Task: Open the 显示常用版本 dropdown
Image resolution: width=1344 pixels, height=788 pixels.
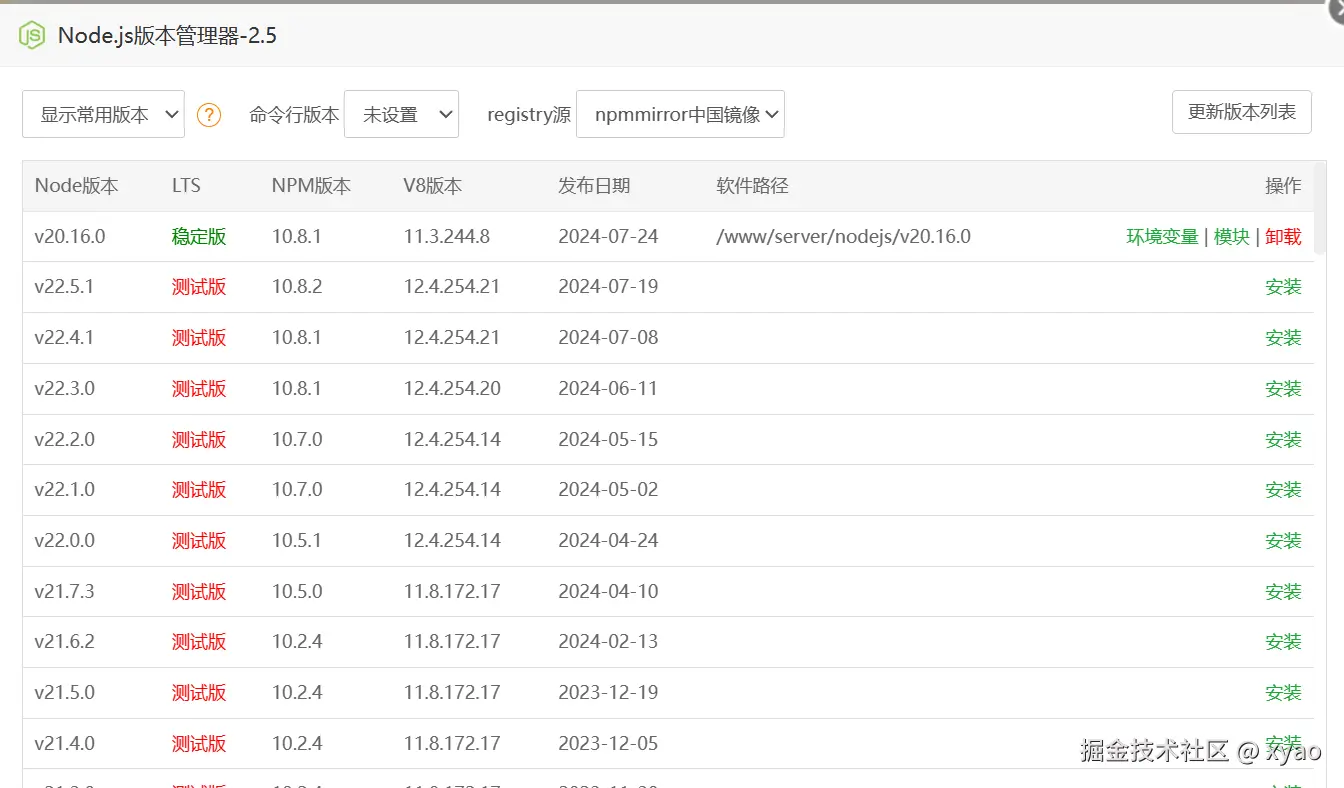Action: click(103, 114)
